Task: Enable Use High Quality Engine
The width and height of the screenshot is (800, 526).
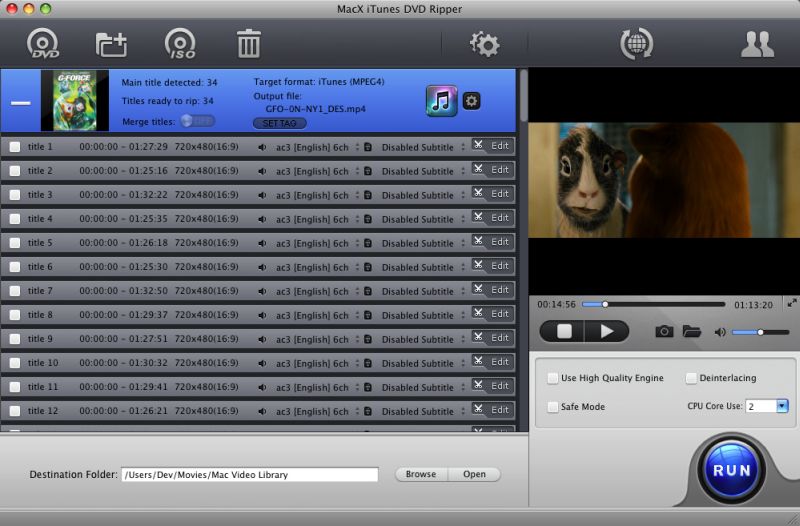Action: (x=552, y=378)
